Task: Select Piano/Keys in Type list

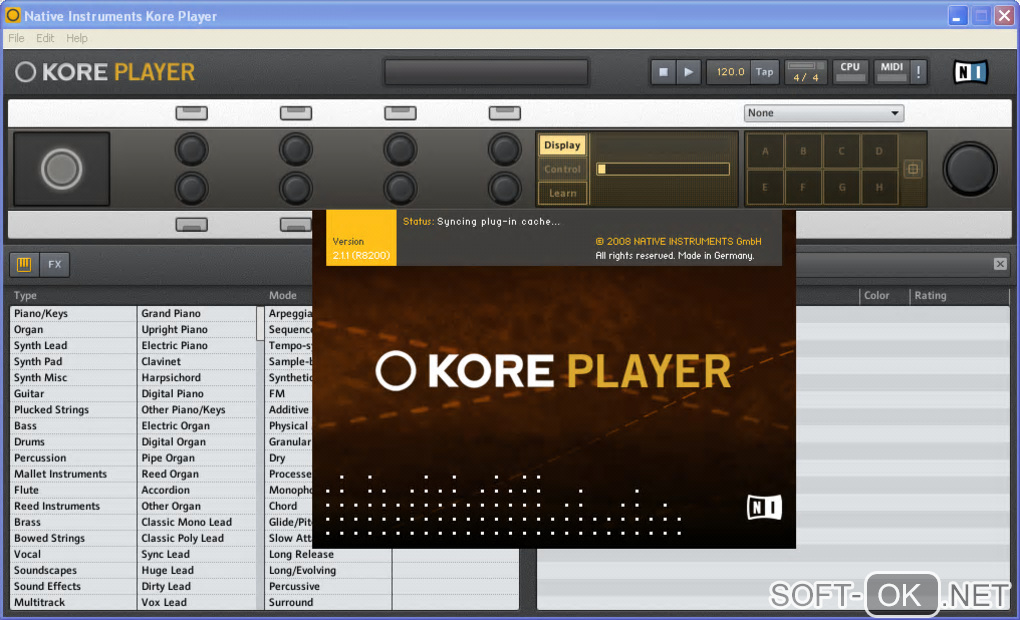Action: pos(73,314)
